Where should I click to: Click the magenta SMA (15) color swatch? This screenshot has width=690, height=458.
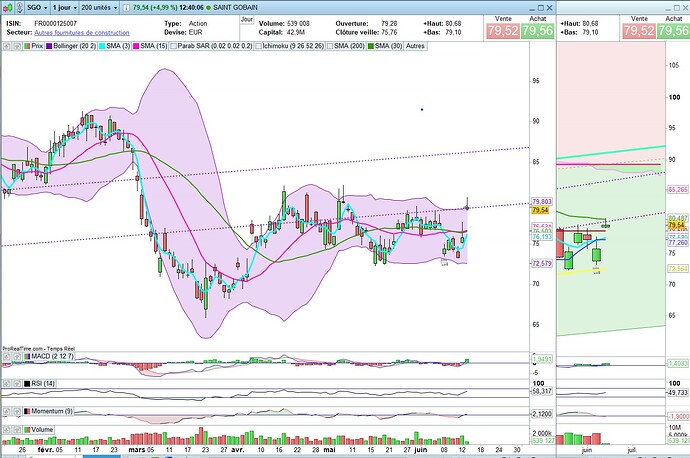pos(136,46)
